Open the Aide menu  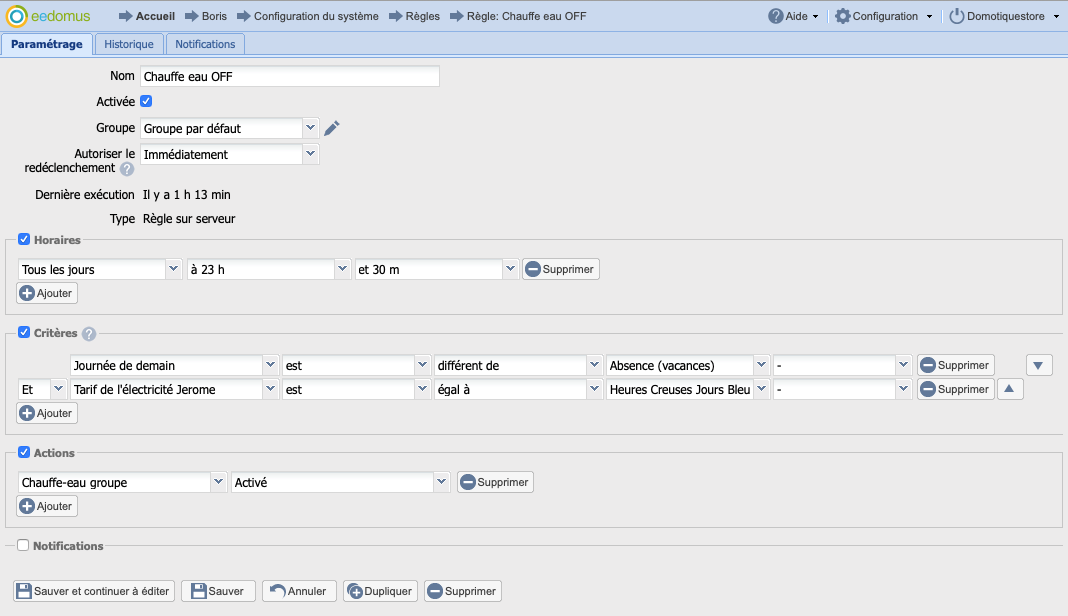tap(793, 16)
